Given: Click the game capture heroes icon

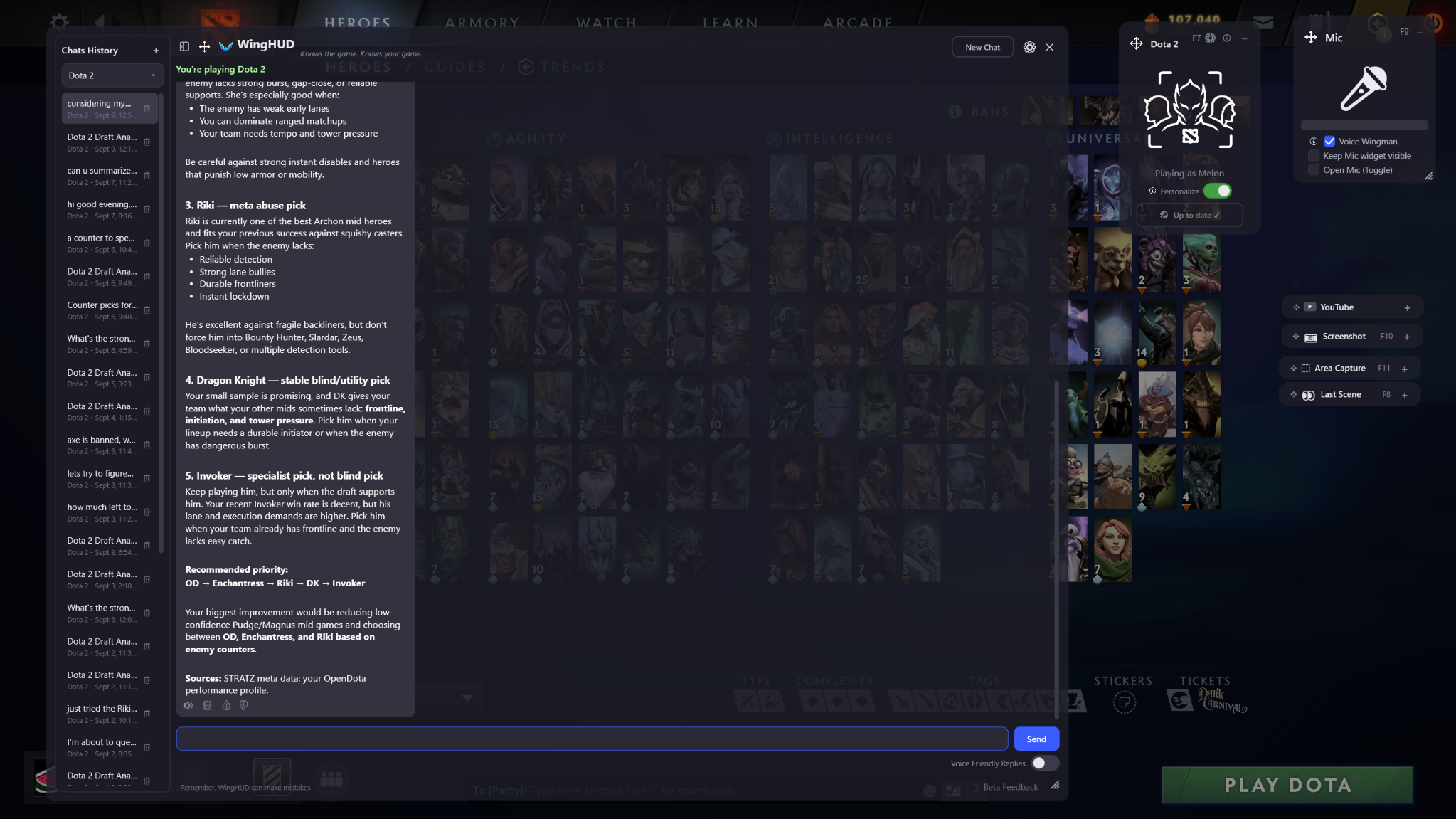Looking at the screenshot, I should 1189,110.
